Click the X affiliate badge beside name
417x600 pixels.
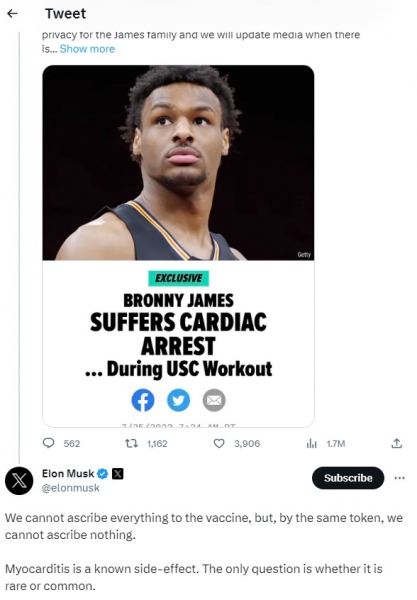point(118,474)
